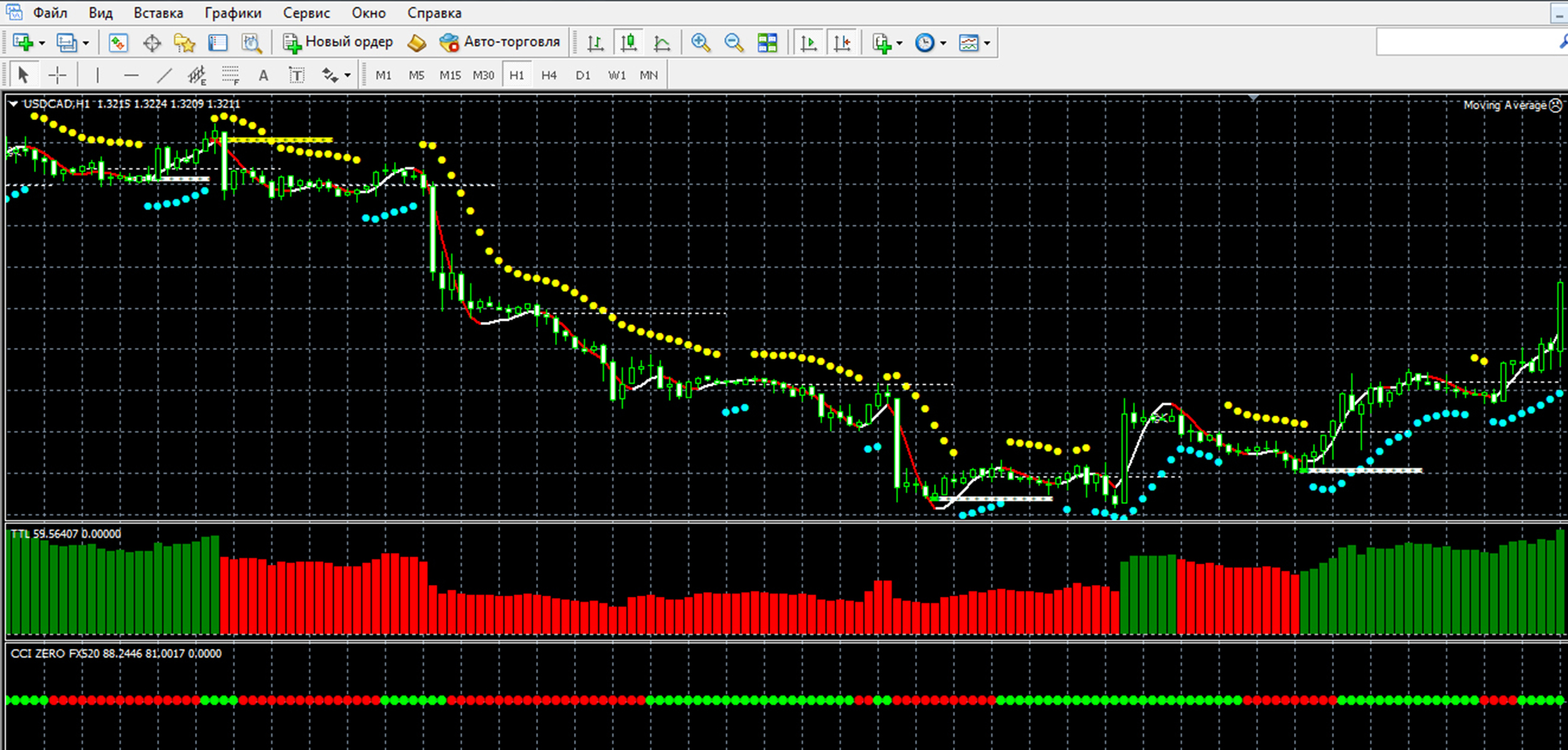Toggle the Авто-торговля button

click(499, 42)
